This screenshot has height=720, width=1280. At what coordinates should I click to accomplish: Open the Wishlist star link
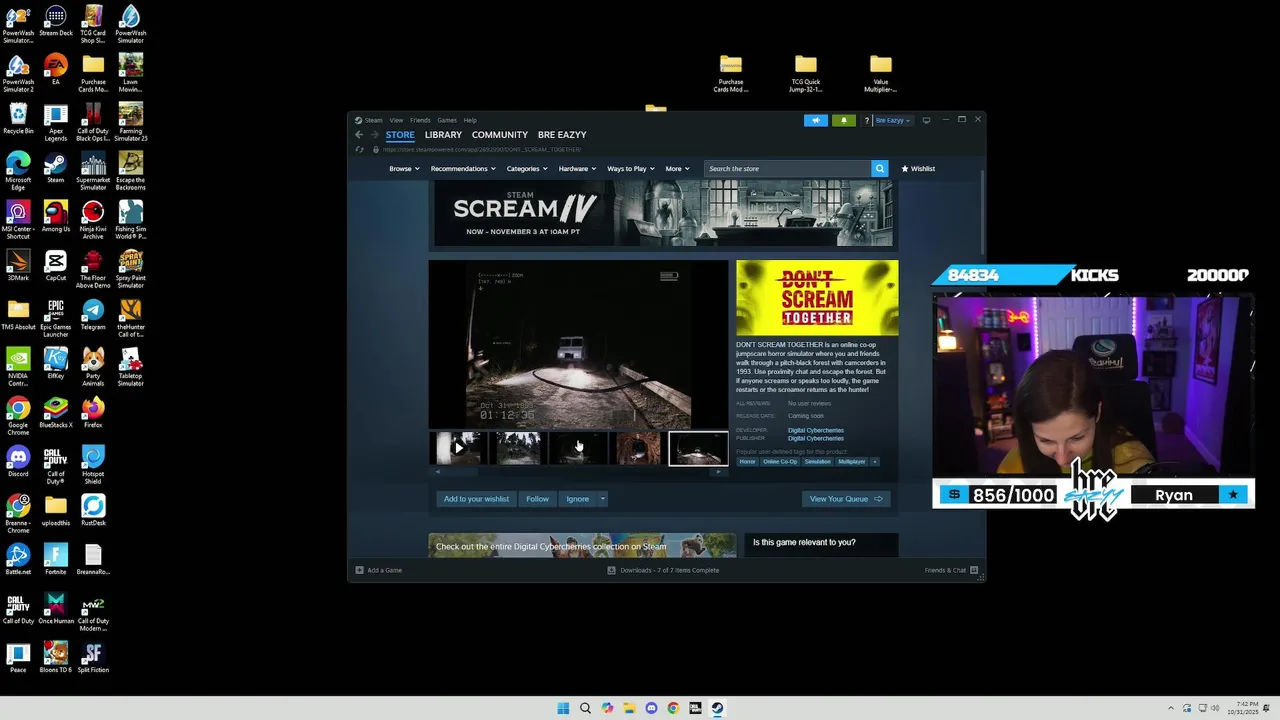point(918,169)
